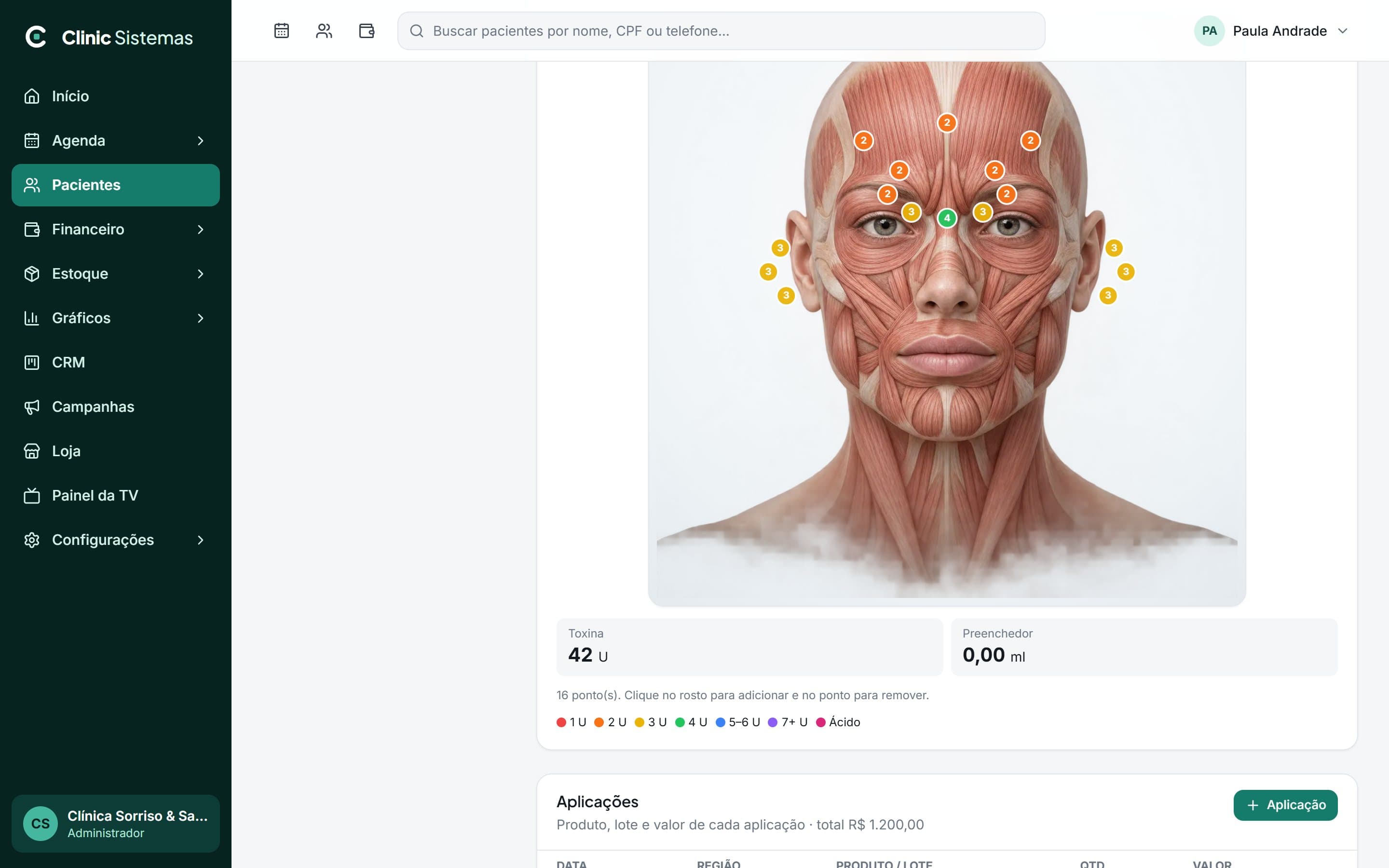Click the Toxina 42 U summary card
The width and height of the screenshot is (1389, 868).
(749, 647)
